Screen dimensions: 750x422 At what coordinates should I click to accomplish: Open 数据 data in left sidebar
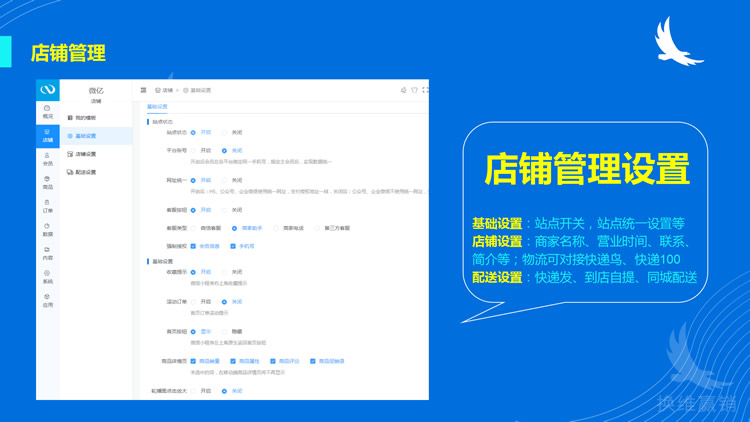(48, 230)
